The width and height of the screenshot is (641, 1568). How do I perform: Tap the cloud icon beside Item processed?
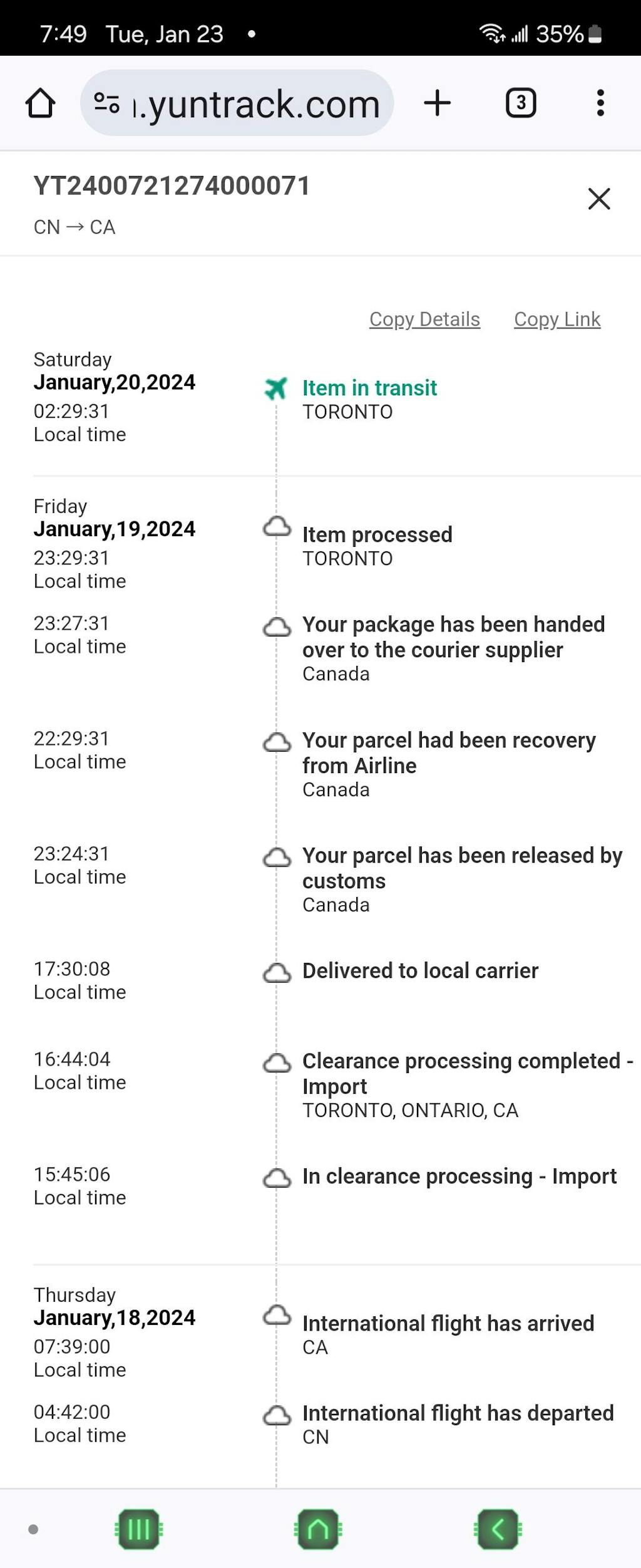click(277, 527)
